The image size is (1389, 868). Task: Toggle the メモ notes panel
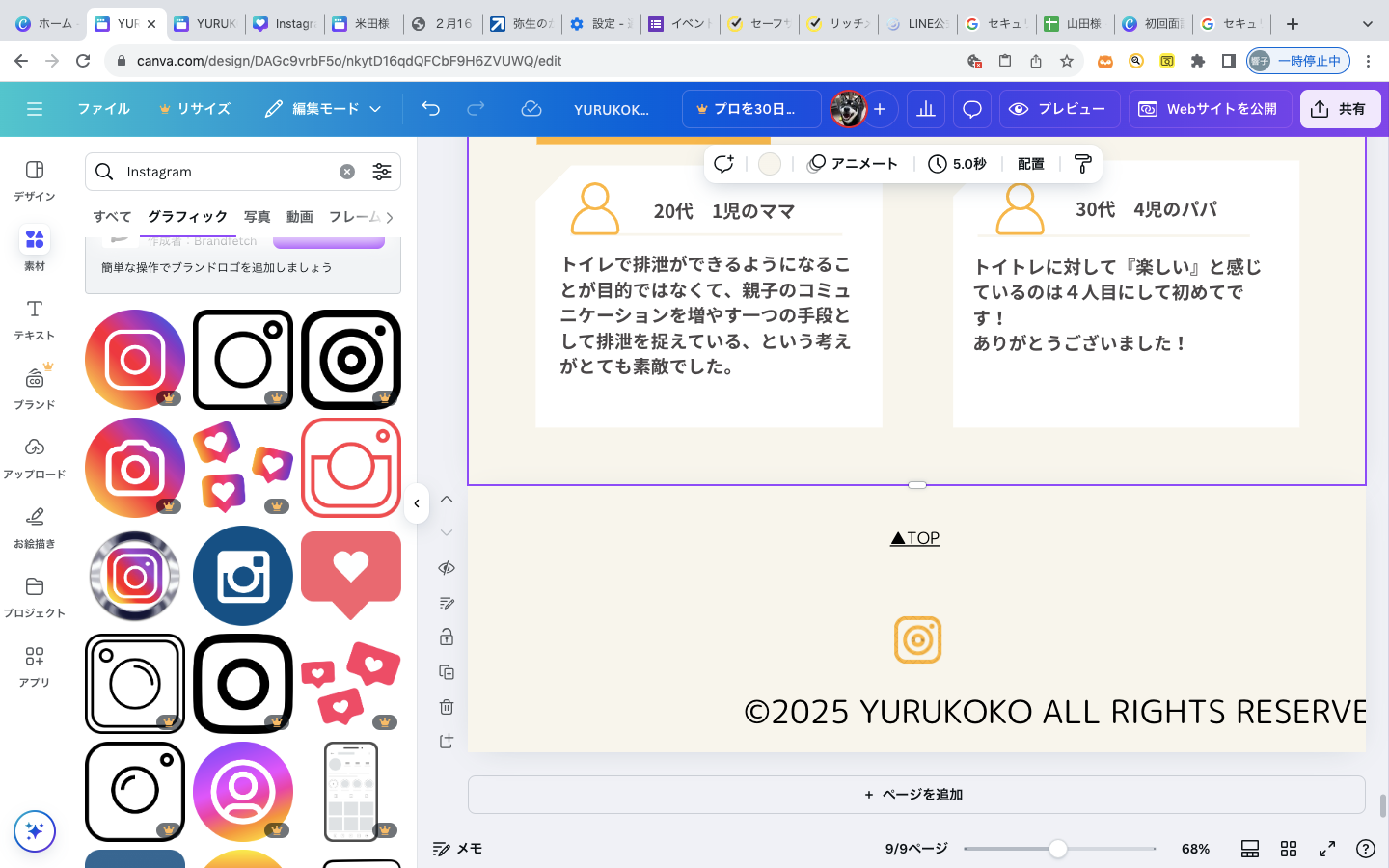coord(457,849)
